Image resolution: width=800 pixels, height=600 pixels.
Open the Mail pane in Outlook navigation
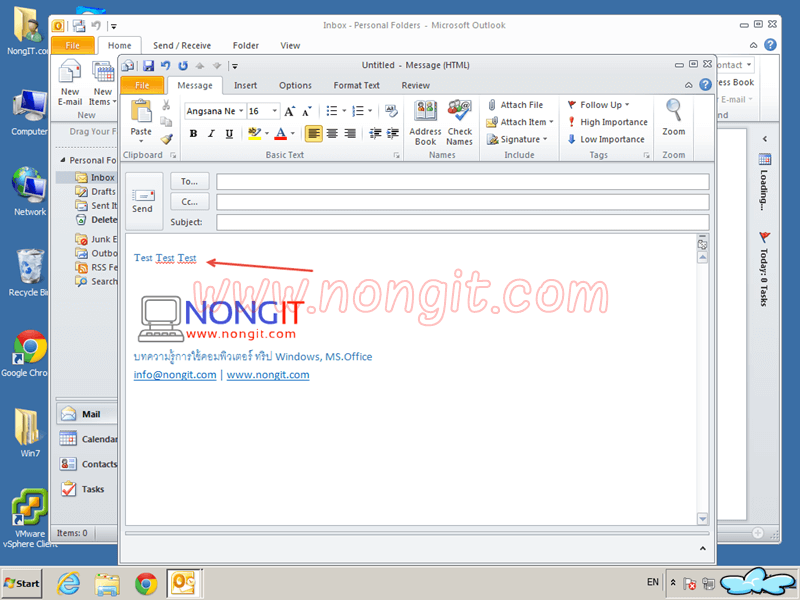pyautogui.click(x=87, y=414)
